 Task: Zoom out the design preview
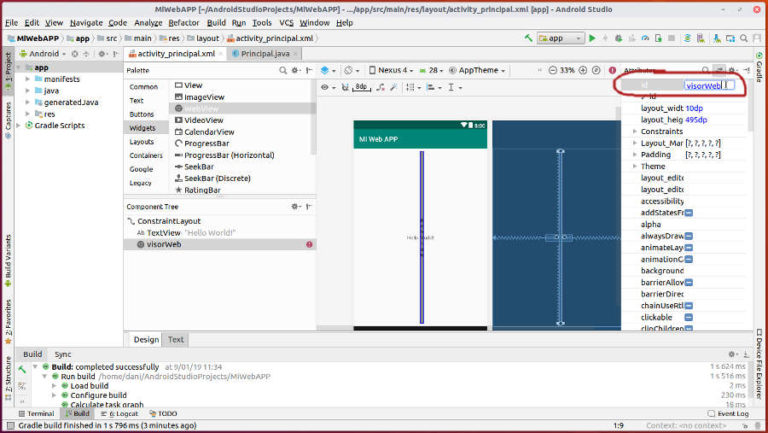550,71
